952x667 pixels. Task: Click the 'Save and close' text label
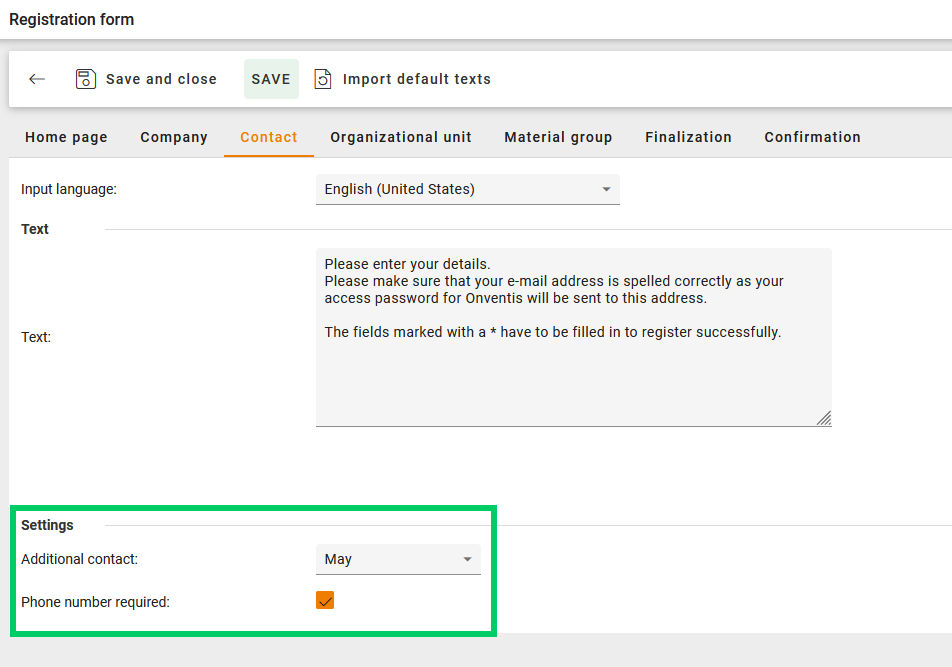pos(161,79)
